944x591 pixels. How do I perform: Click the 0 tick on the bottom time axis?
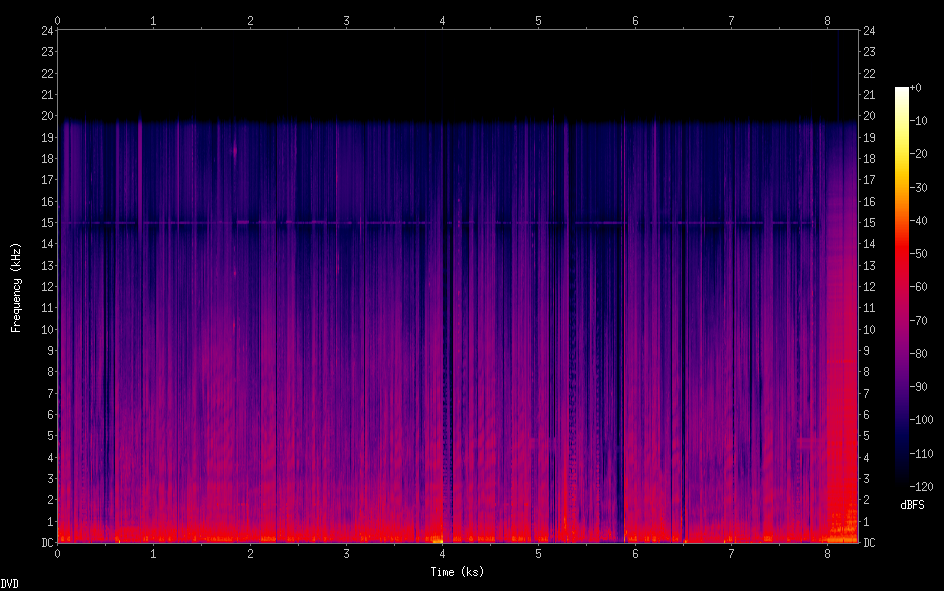pos(58,553)
